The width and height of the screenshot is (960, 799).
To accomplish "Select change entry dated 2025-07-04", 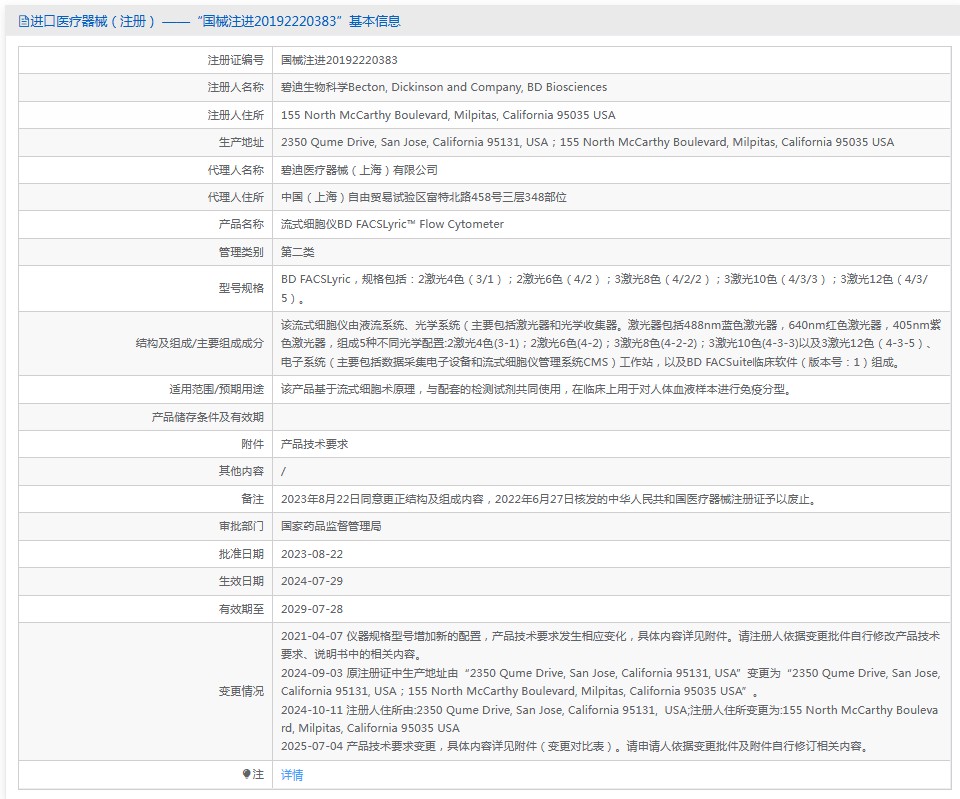I will (576, 746).
